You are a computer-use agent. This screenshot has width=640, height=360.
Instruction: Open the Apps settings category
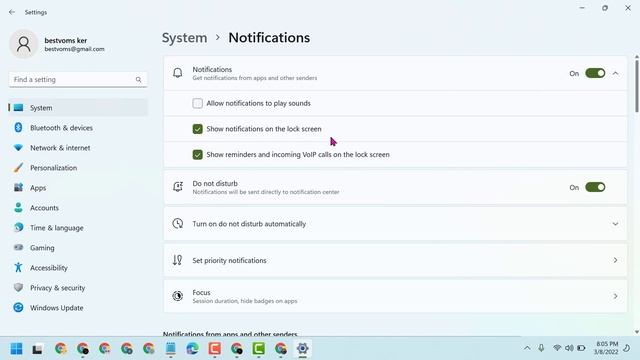[78, 188]
